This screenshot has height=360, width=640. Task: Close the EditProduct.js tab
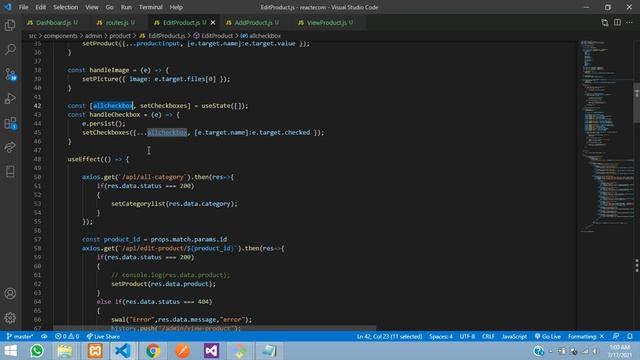213,23
